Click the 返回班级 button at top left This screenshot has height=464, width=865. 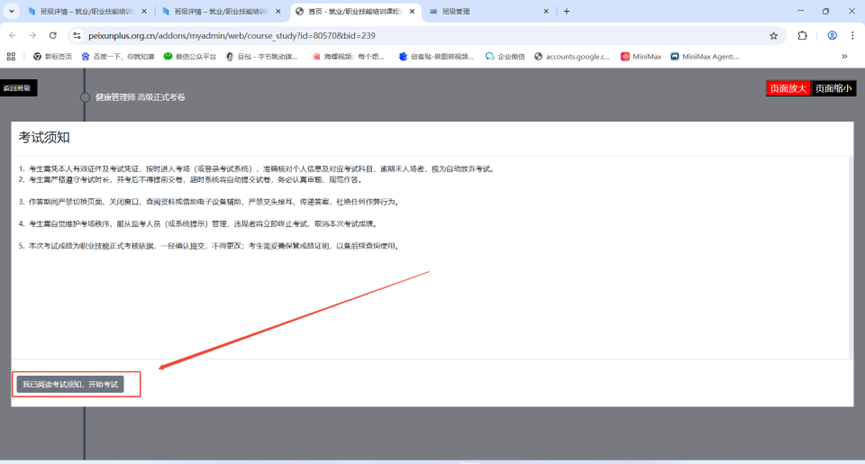pyautogui.click(x=18, y=88)
